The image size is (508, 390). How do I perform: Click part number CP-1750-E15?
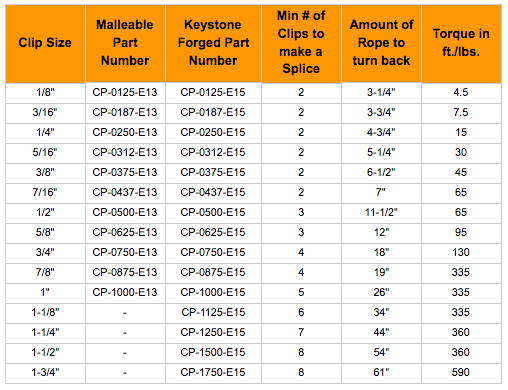[213, 373]
